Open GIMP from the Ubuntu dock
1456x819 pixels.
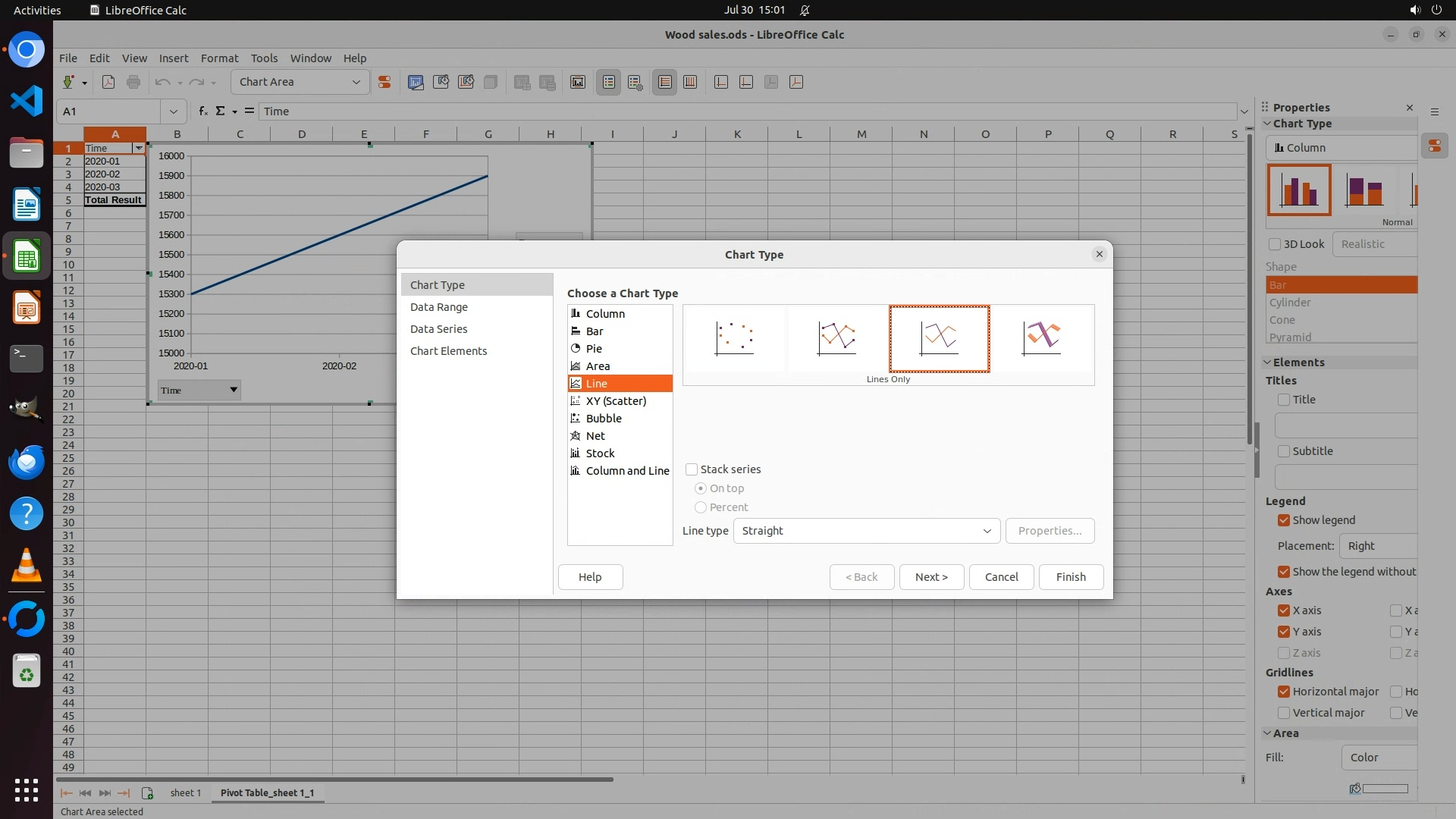pyautogui.click(x=27, y=409)
